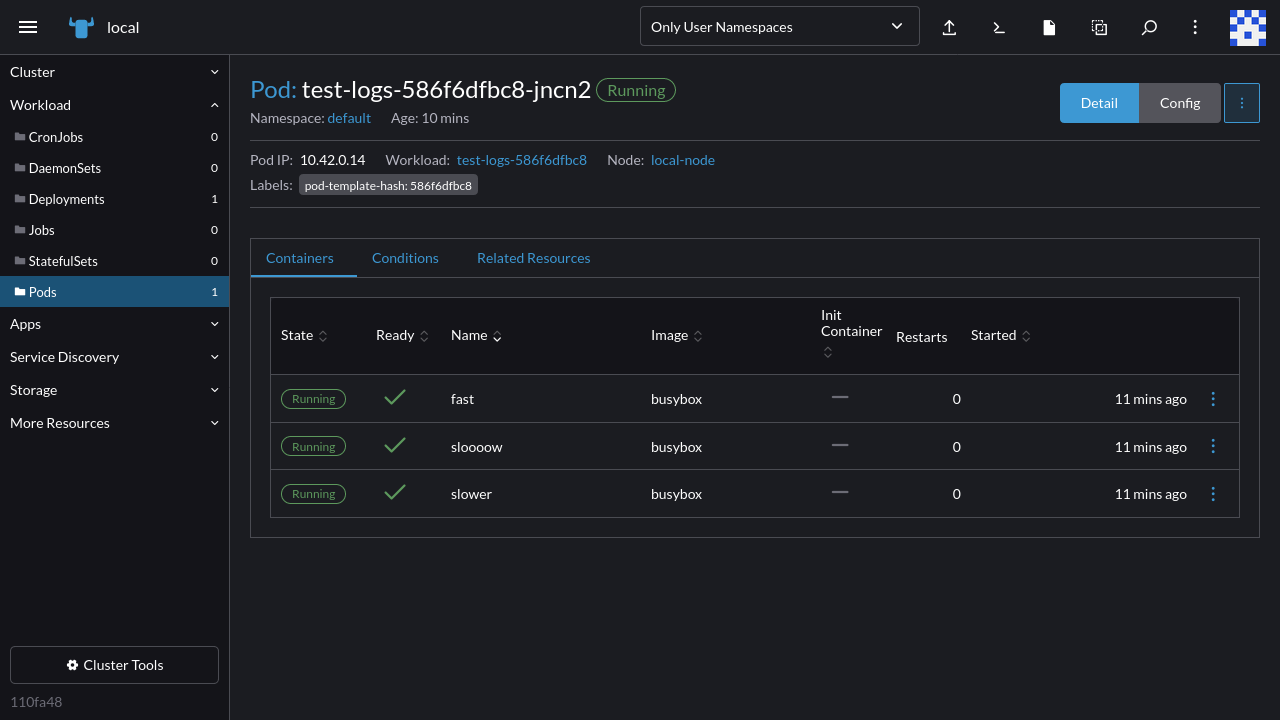Open the actions menu for the slower container
This screenshot has height=720, width=1280.
pos(1213,493)
